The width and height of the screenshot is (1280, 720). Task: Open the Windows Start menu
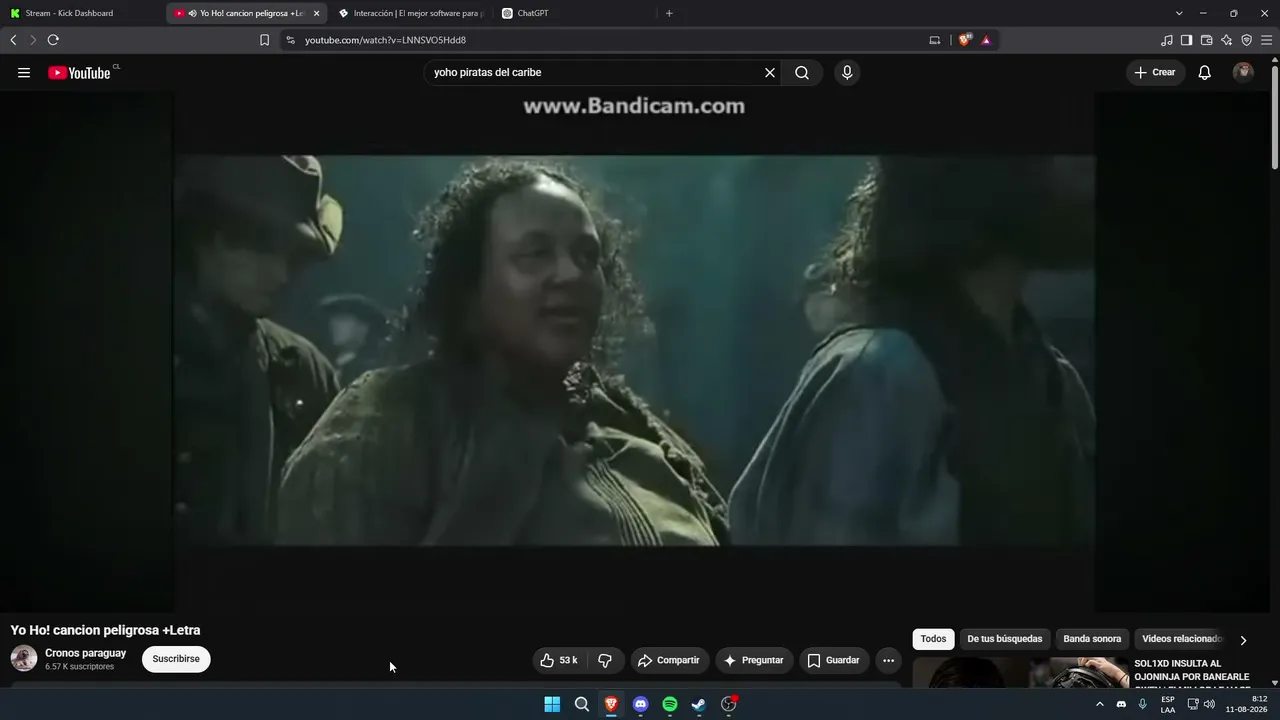pos(552,704)
